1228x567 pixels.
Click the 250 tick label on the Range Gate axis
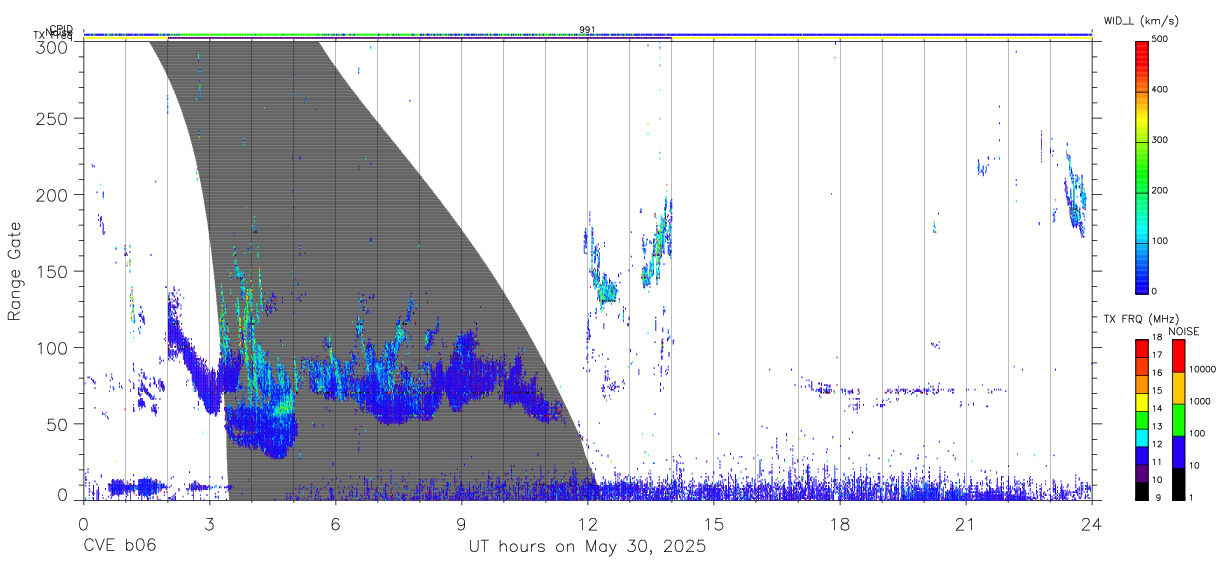coord(54,118)
